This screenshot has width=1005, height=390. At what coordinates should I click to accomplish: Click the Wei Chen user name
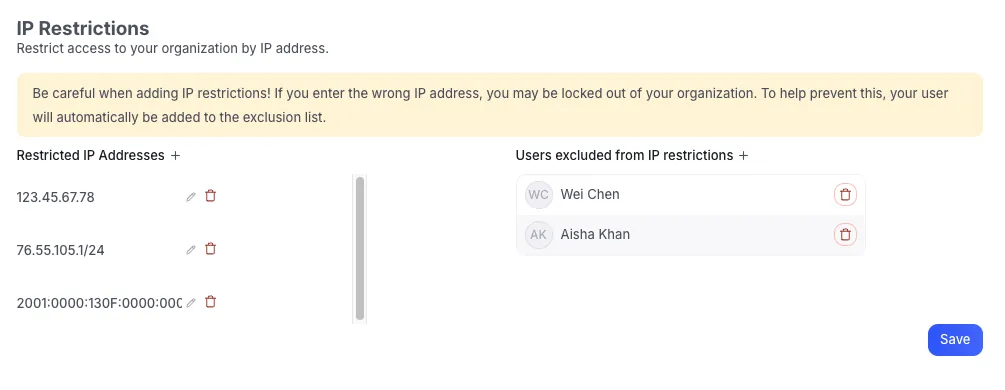pos(590,194)
